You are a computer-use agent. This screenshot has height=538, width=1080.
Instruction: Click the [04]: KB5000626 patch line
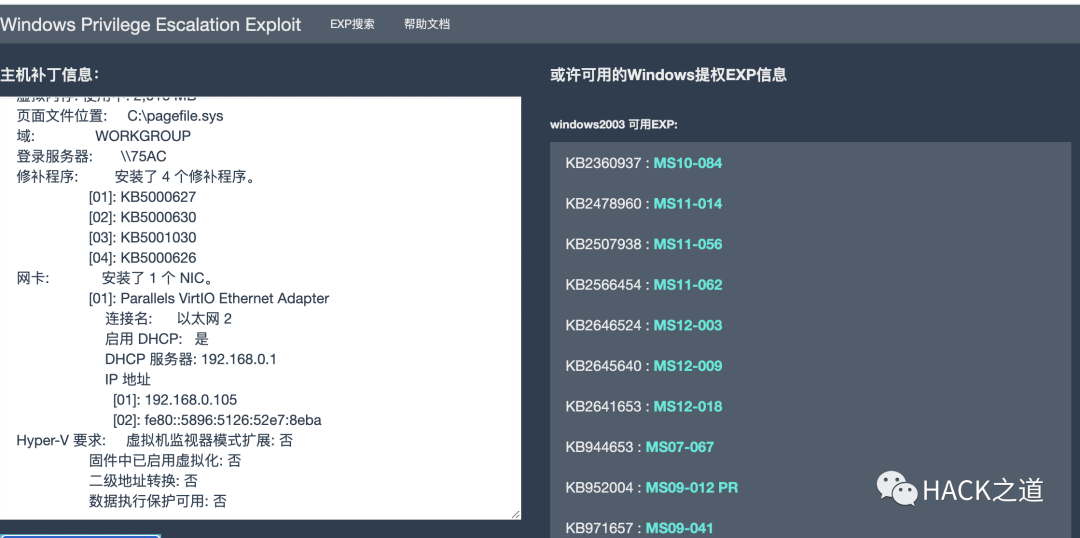click(x=143, y=258)
